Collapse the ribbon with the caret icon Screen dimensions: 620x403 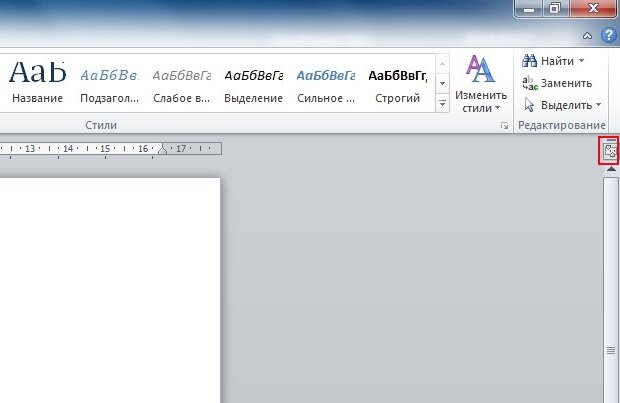tap(588, 36)
